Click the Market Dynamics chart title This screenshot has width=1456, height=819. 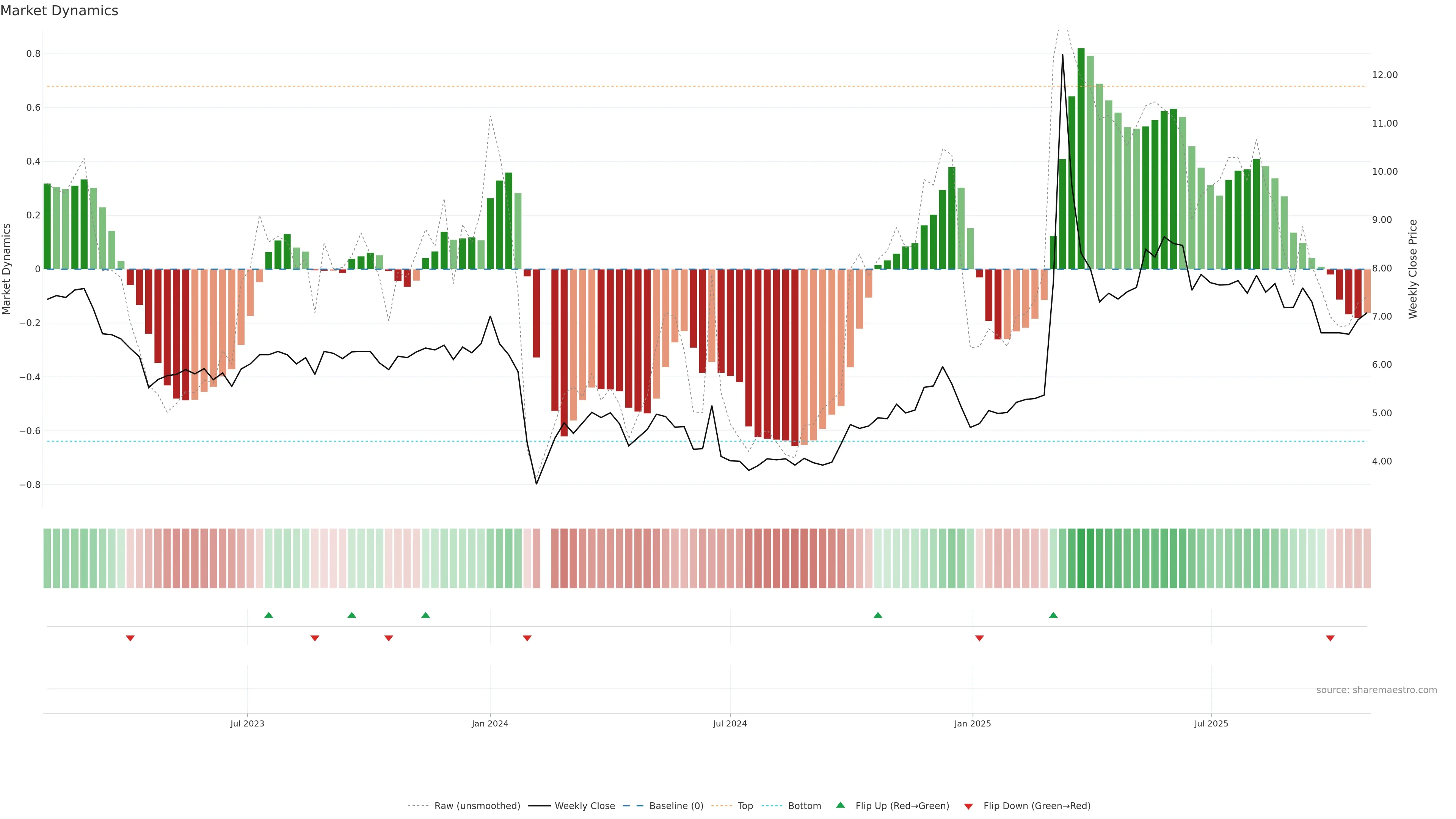[60, 11]
